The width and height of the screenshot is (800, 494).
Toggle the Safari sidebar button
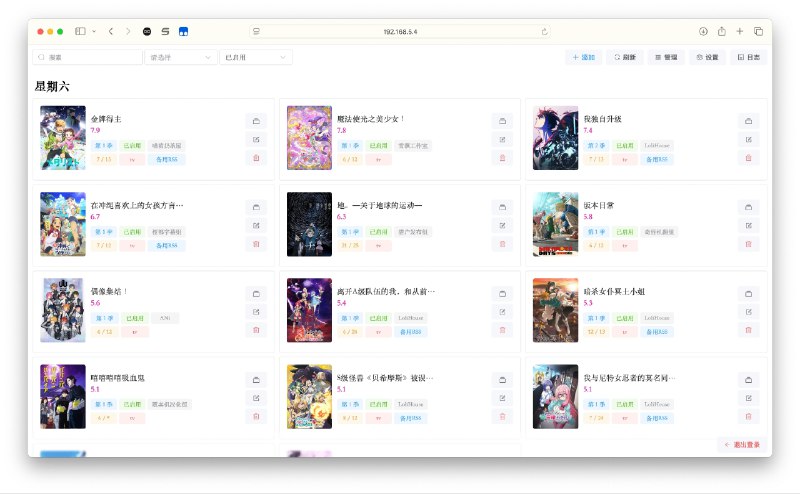tap(80, 32)
